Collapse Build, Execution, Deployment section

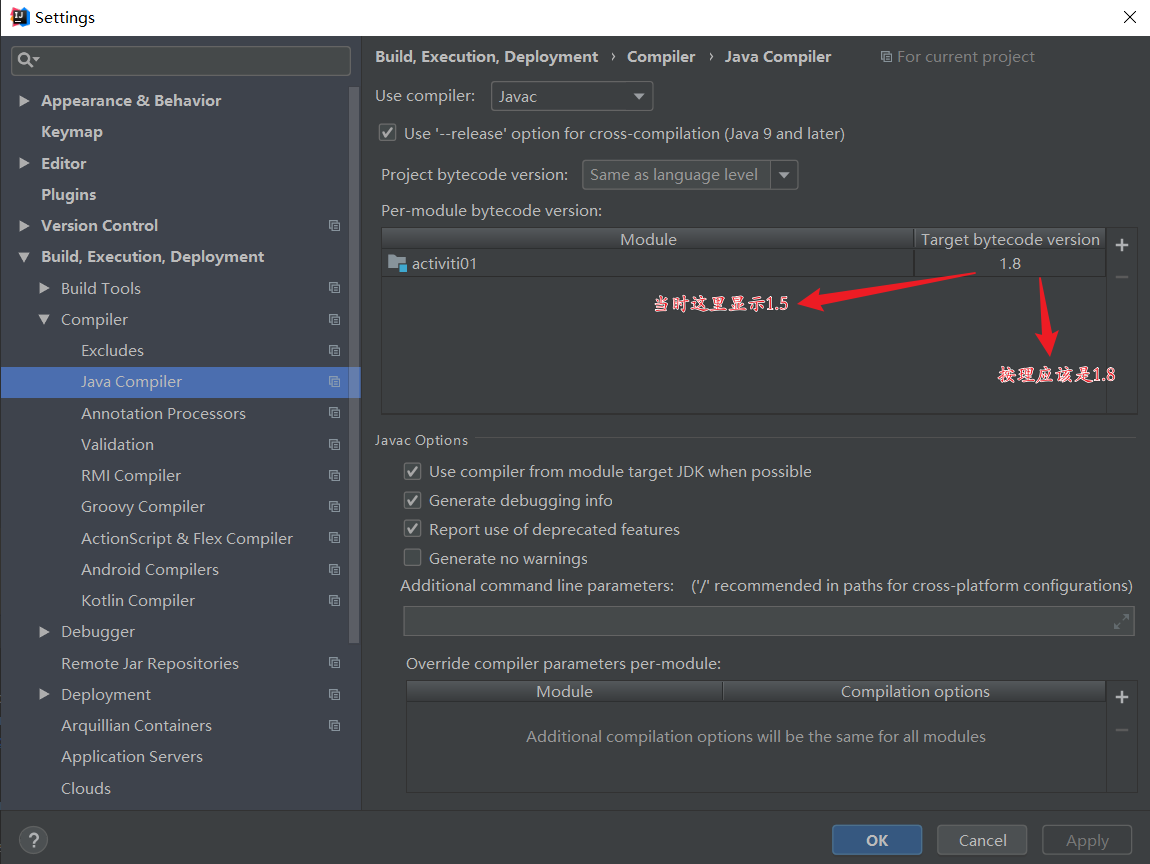point(24,257)
